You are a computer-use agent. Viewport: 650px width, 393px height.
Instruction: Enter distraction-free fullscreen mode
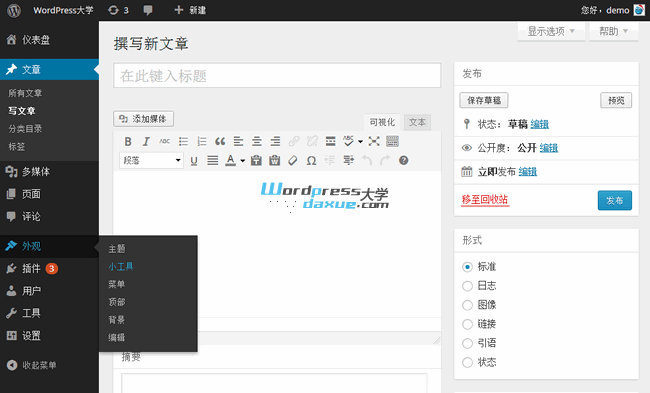pos(374,141)
